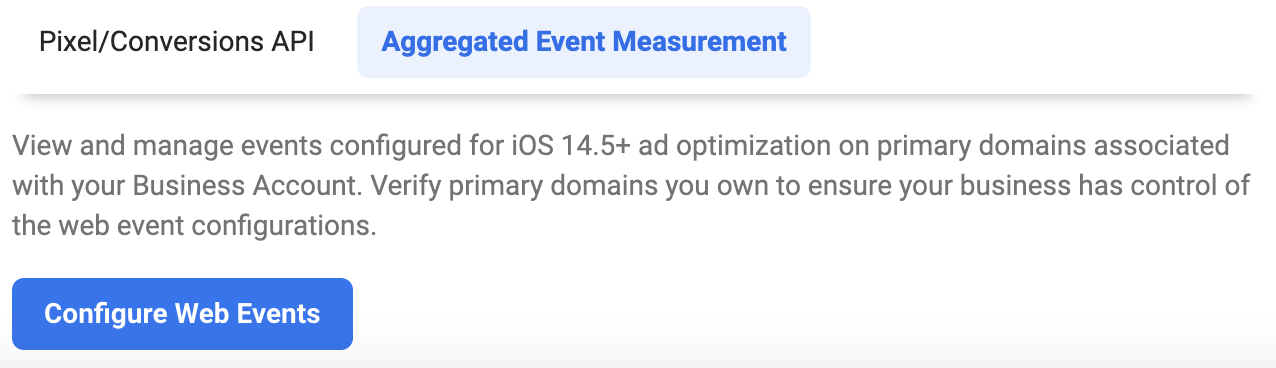Click the word "Aggregated" in the active tab
The image size is (1276, 368).
pos(446,42)
